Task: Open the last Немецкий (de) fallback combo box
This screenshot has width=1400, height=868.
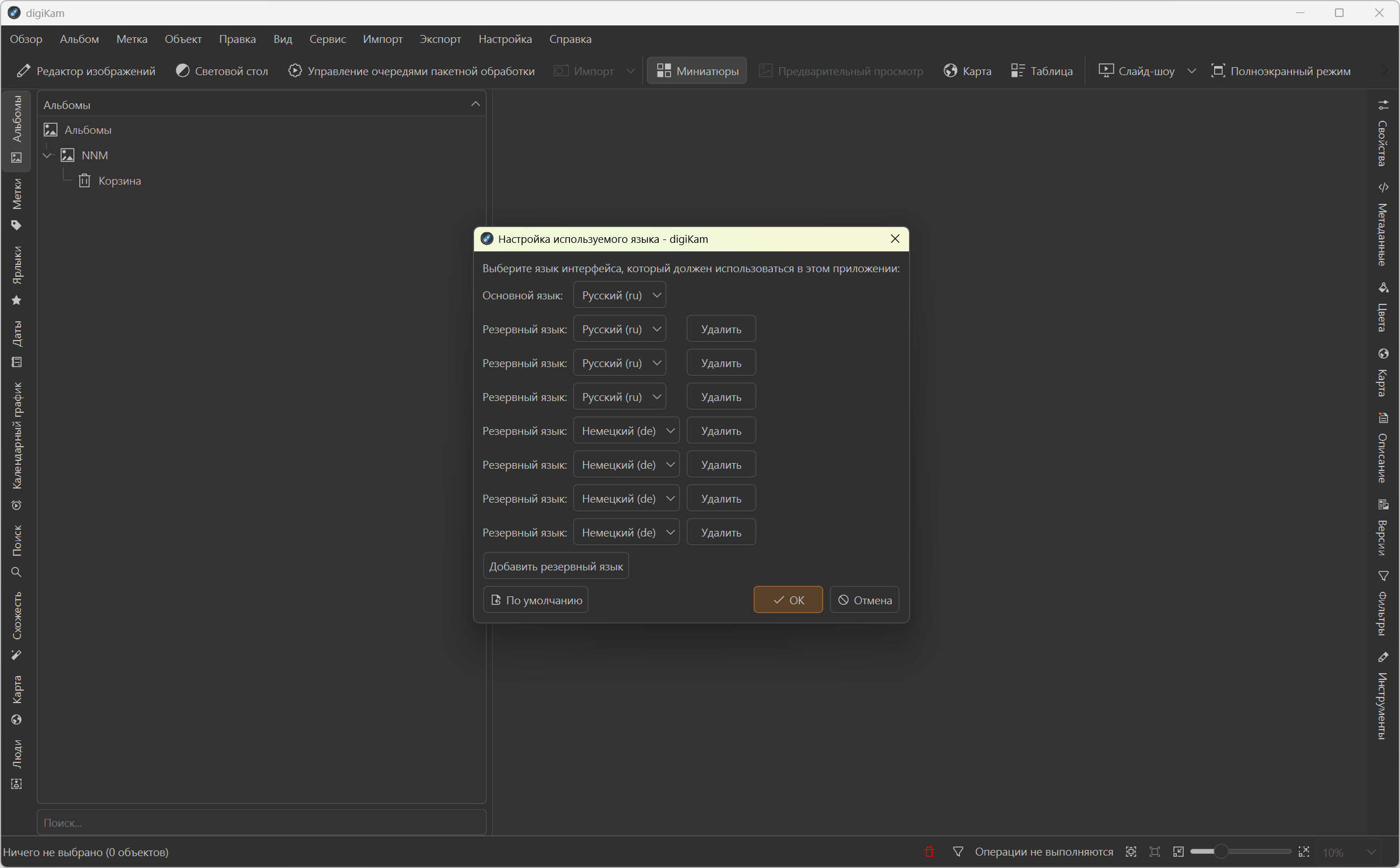Action: (626, 532)
